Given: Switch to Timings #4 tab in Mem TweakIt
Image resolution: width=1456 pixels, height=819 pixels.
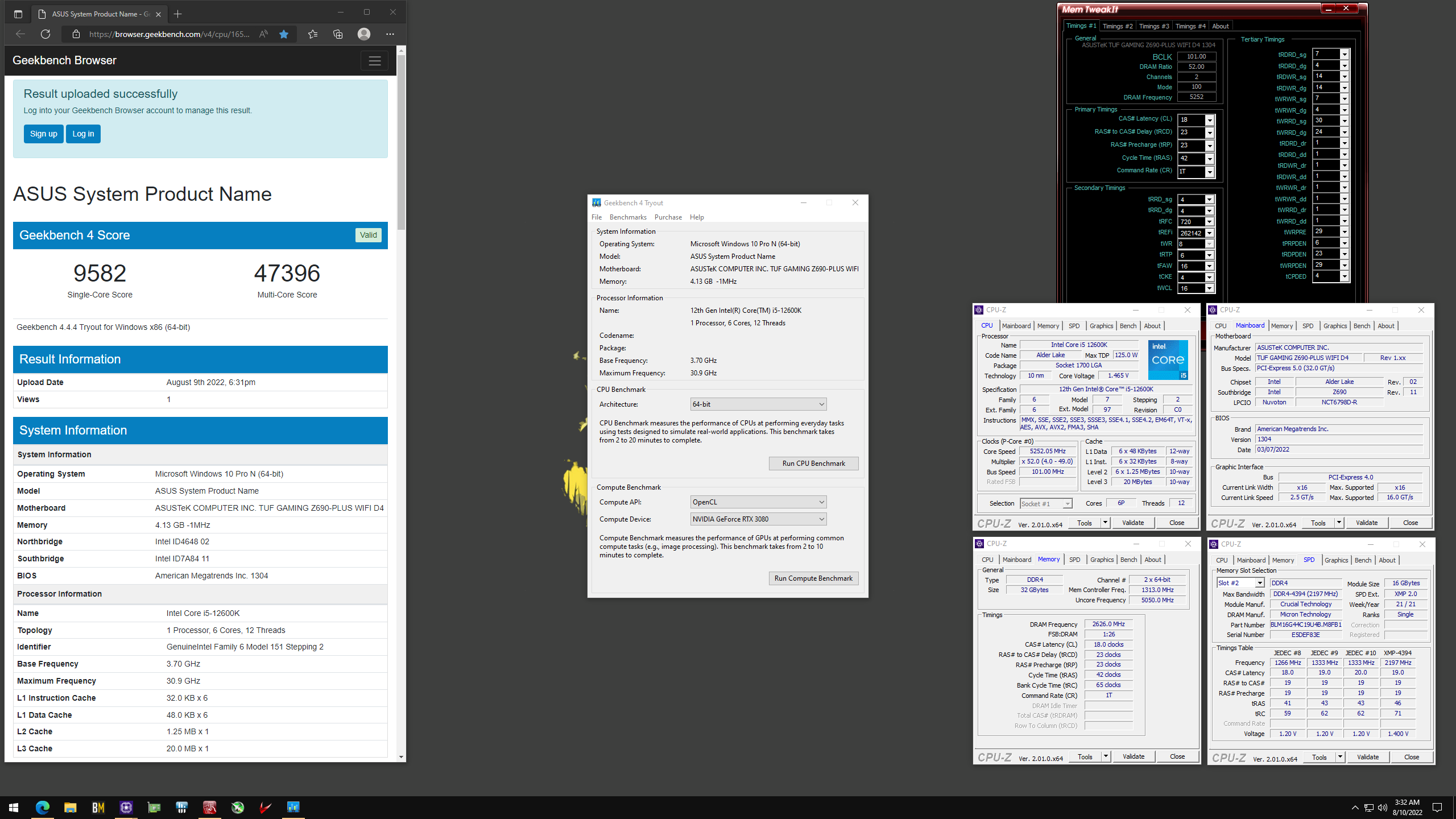Looking at the screenshot, I should [1190, 26].
